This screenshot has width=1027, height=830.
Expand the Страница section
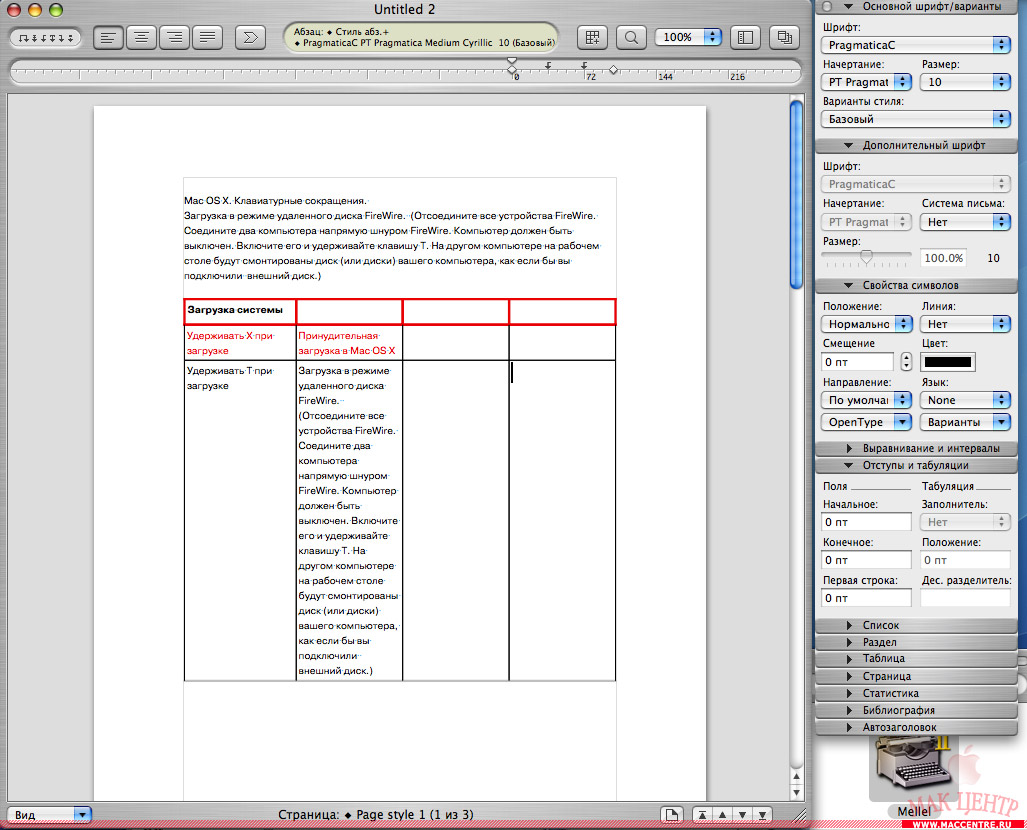pyautogui.click(x=850, y=676)
